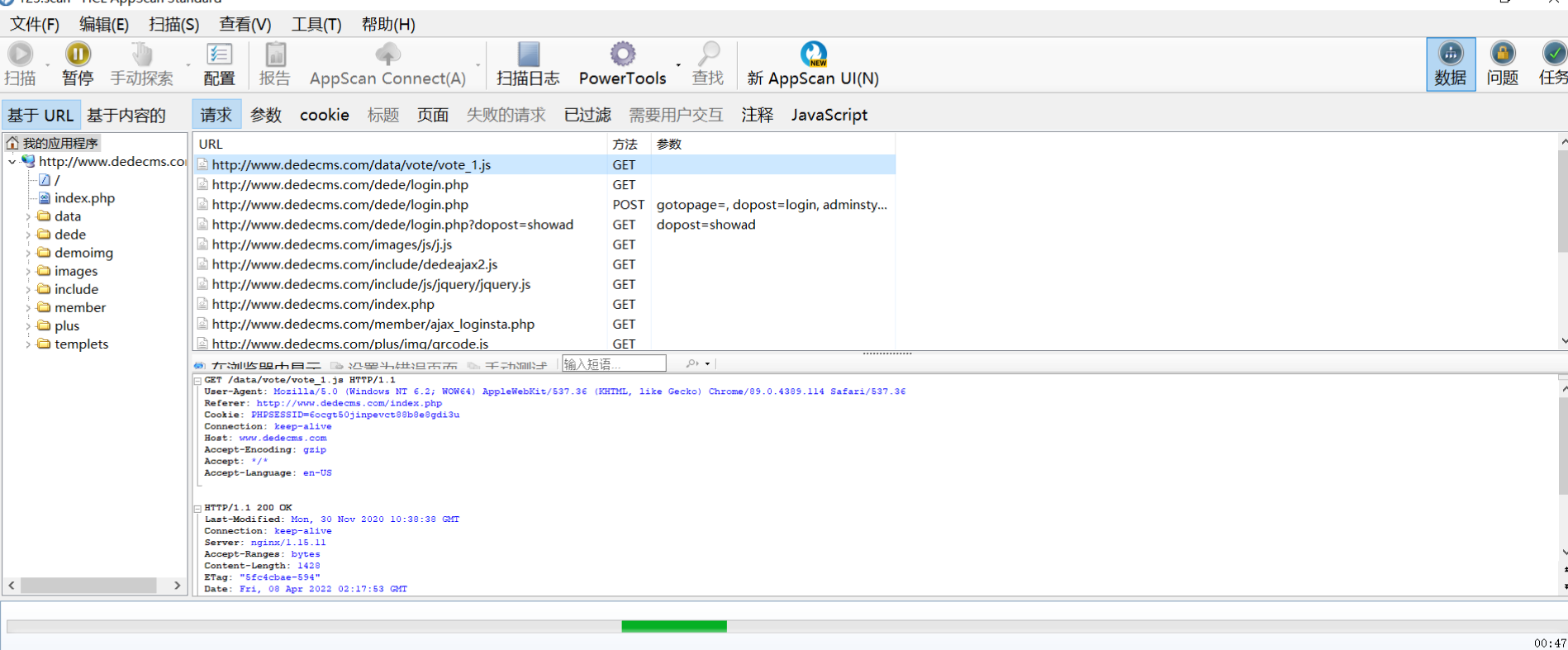Image resolution: width=1568 pixels, height=650 pixels.
Task: Select the cookie tab
Action: tap(325, 115)
